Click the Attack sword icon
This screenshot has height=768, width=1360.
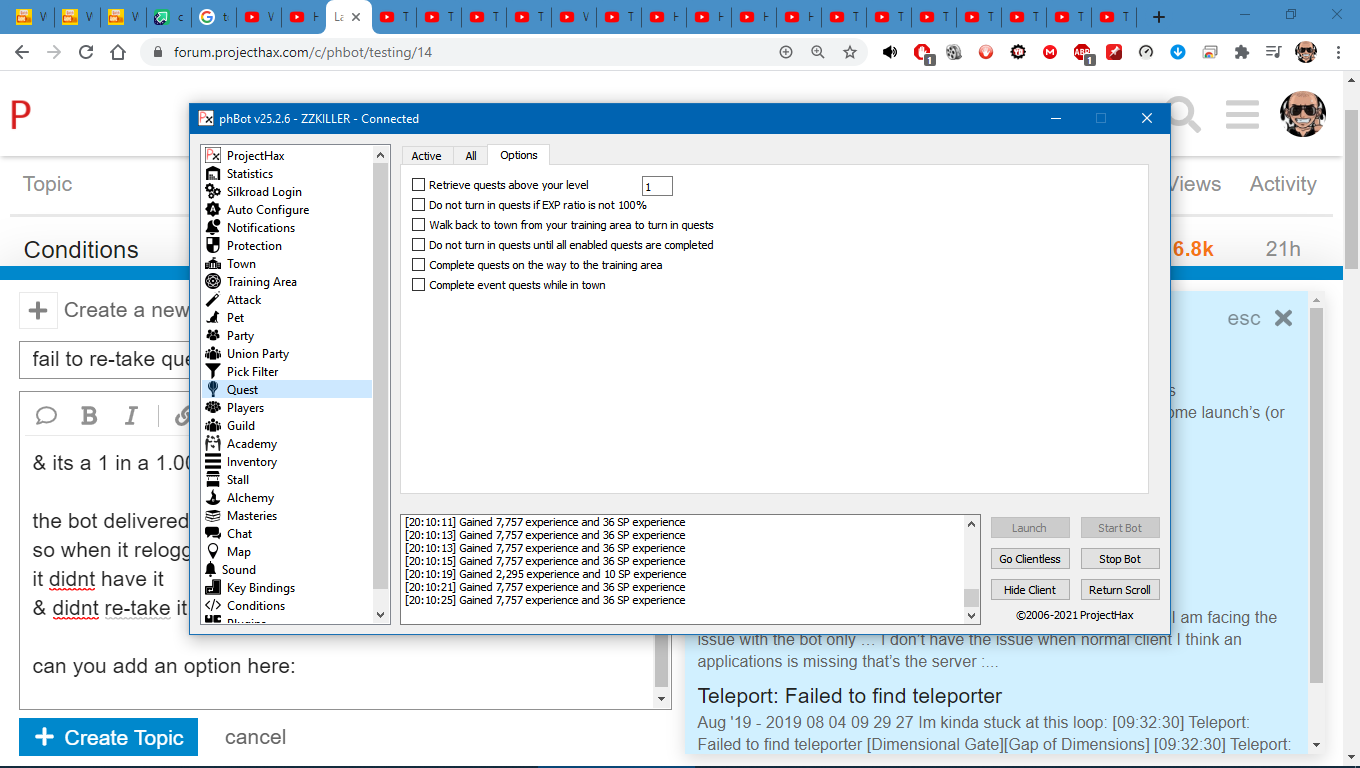tap(212, 300)
